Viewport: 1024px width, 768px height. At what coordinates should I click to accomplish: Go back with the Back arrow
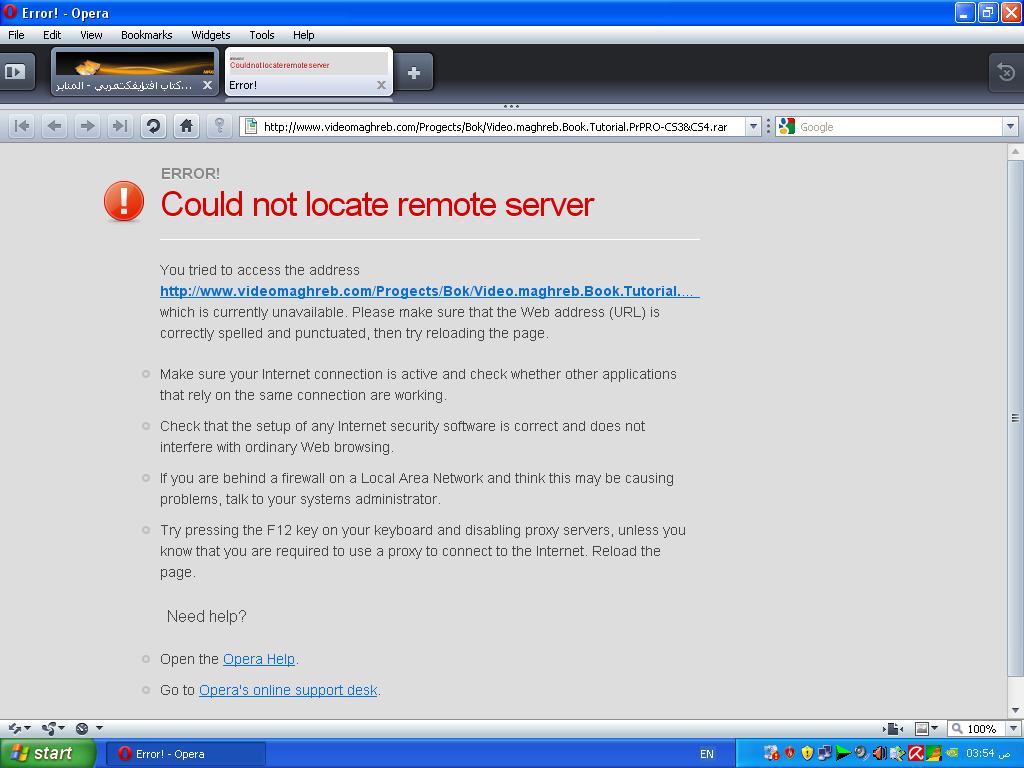point(55,126)
